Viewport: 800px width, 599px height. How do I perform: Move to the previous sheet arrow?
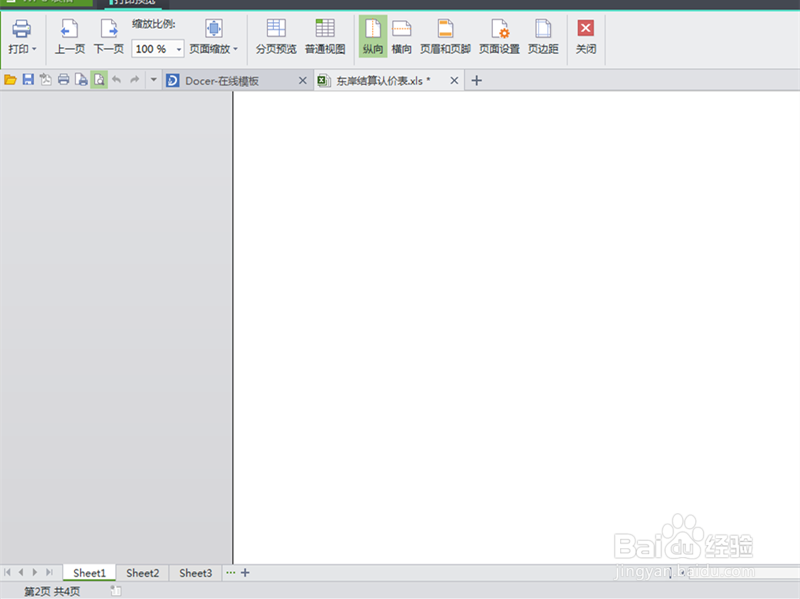tap(21, 572)
